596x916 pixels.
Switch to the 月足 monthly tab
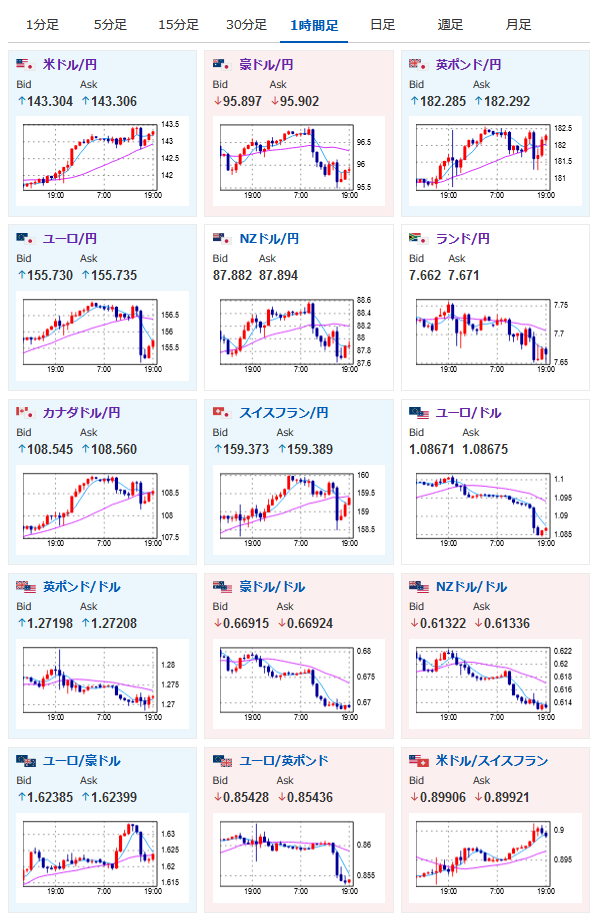coord(518,25)
